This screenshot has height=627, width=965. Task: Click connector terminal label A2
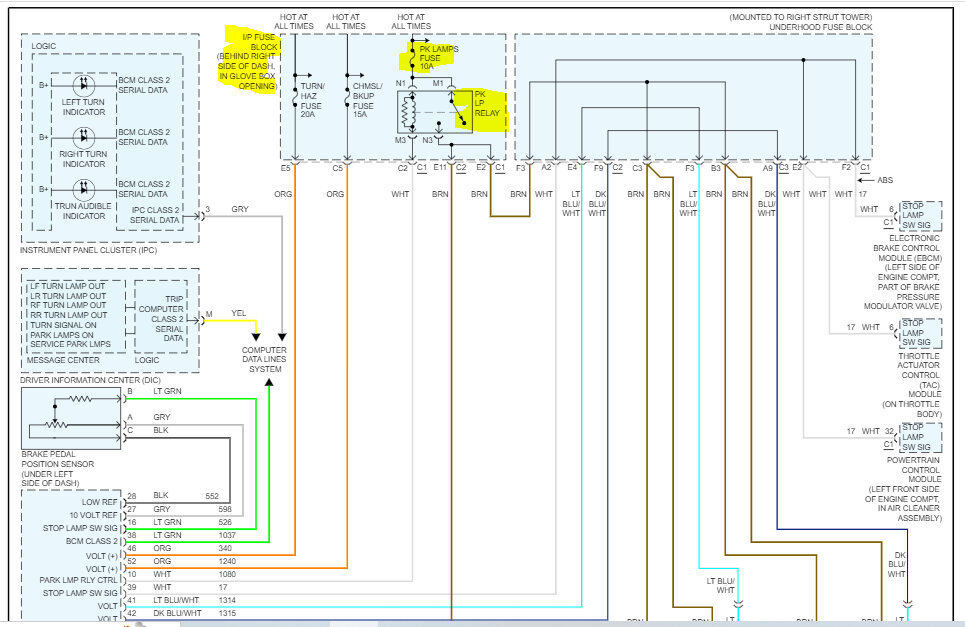click(547, 167)
